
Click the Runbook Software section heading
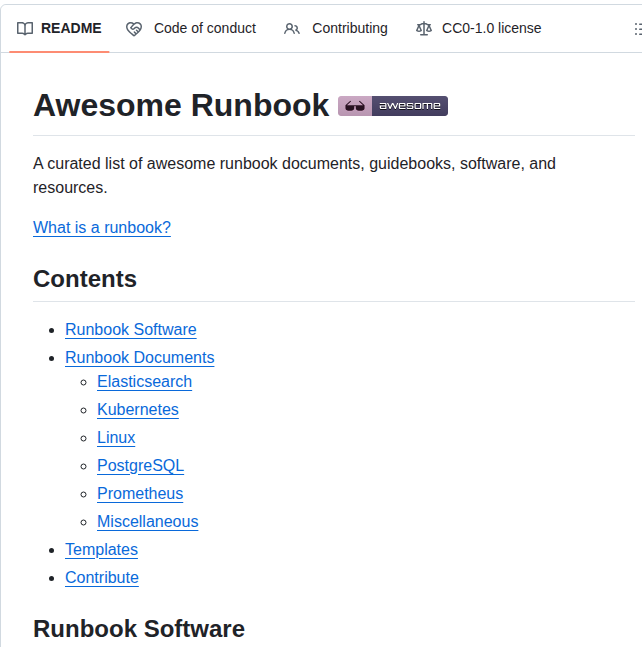point(139,629)
